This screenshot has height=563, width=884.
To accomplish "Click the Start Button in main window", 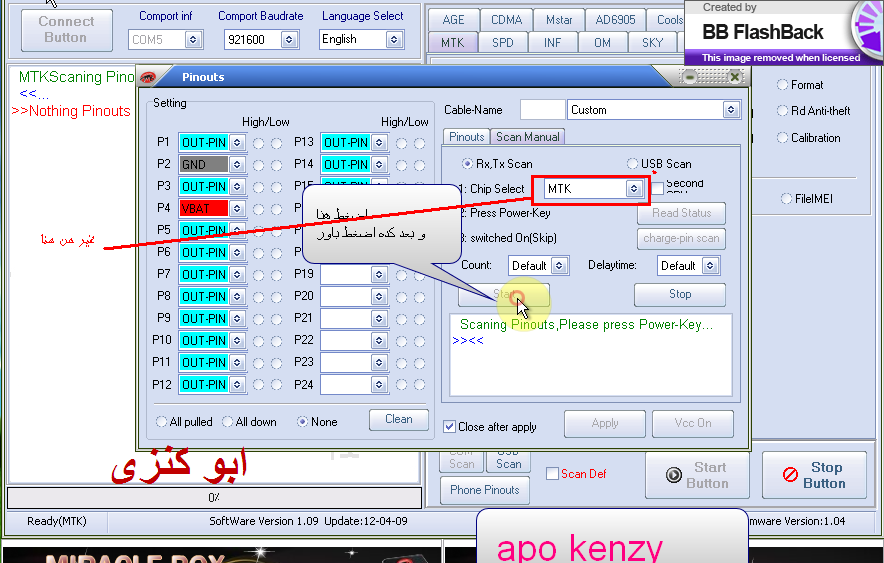I will point(697,475).
